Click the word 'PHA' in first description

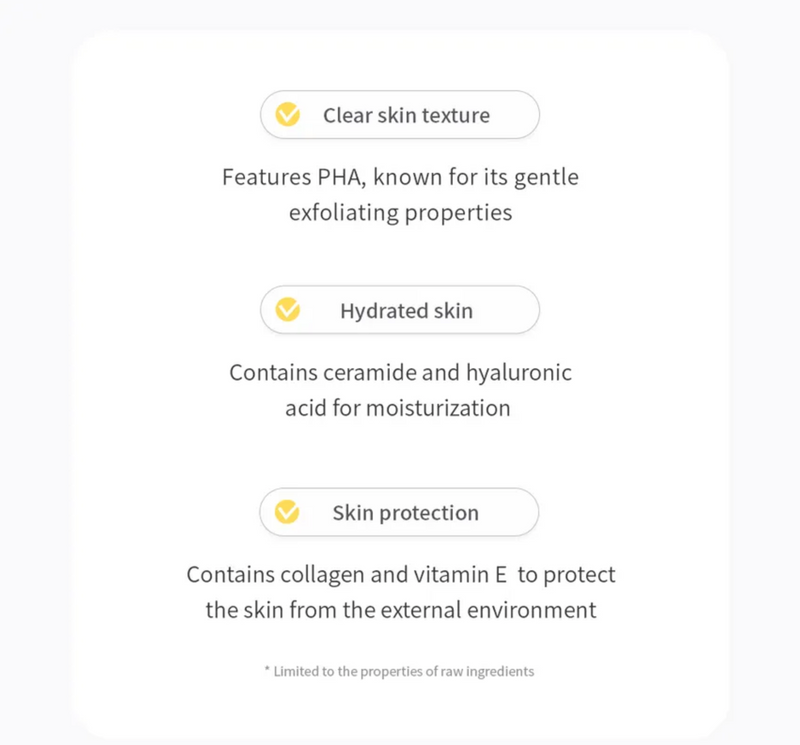click(x=341, y=178)
